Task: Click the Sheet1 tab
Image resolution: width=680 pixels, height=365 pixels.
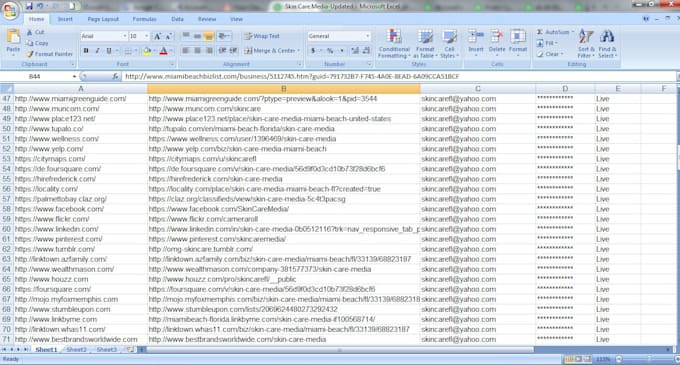Action: click(46, 349)
